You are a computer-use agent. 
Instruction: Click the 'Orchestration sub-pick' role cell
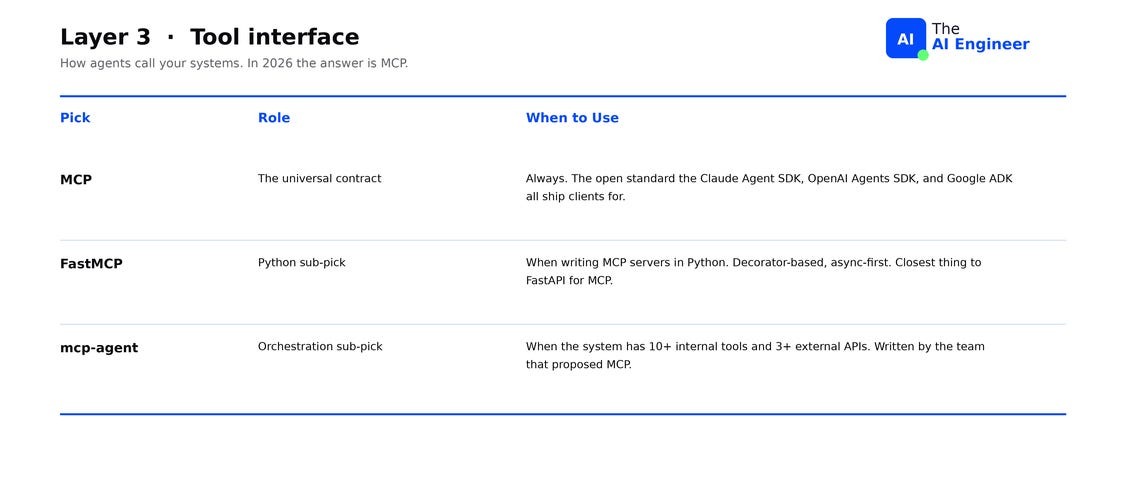click(x=320, y=346)
